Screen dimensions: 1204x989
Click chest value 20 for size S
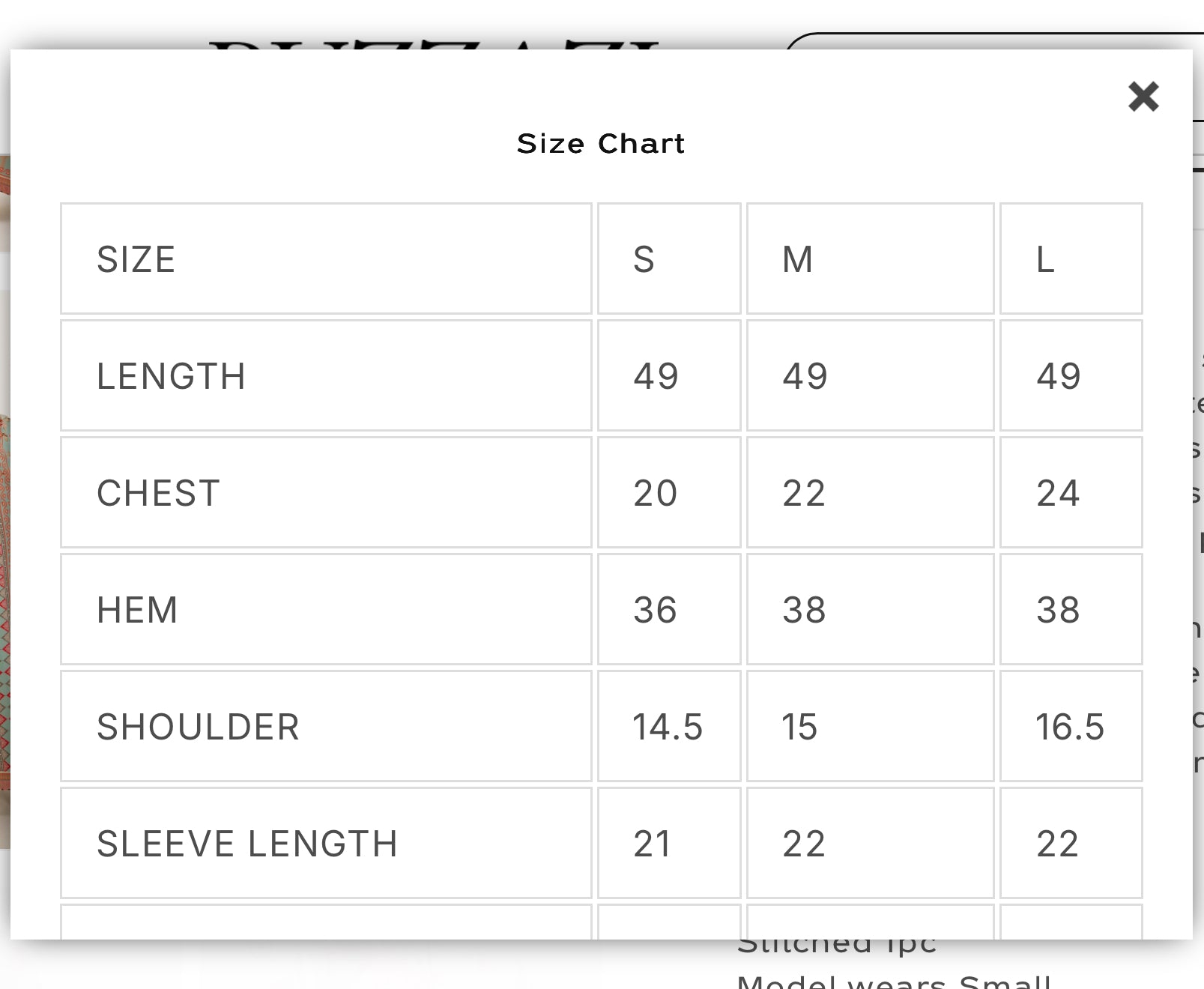(x=655, y=493)
